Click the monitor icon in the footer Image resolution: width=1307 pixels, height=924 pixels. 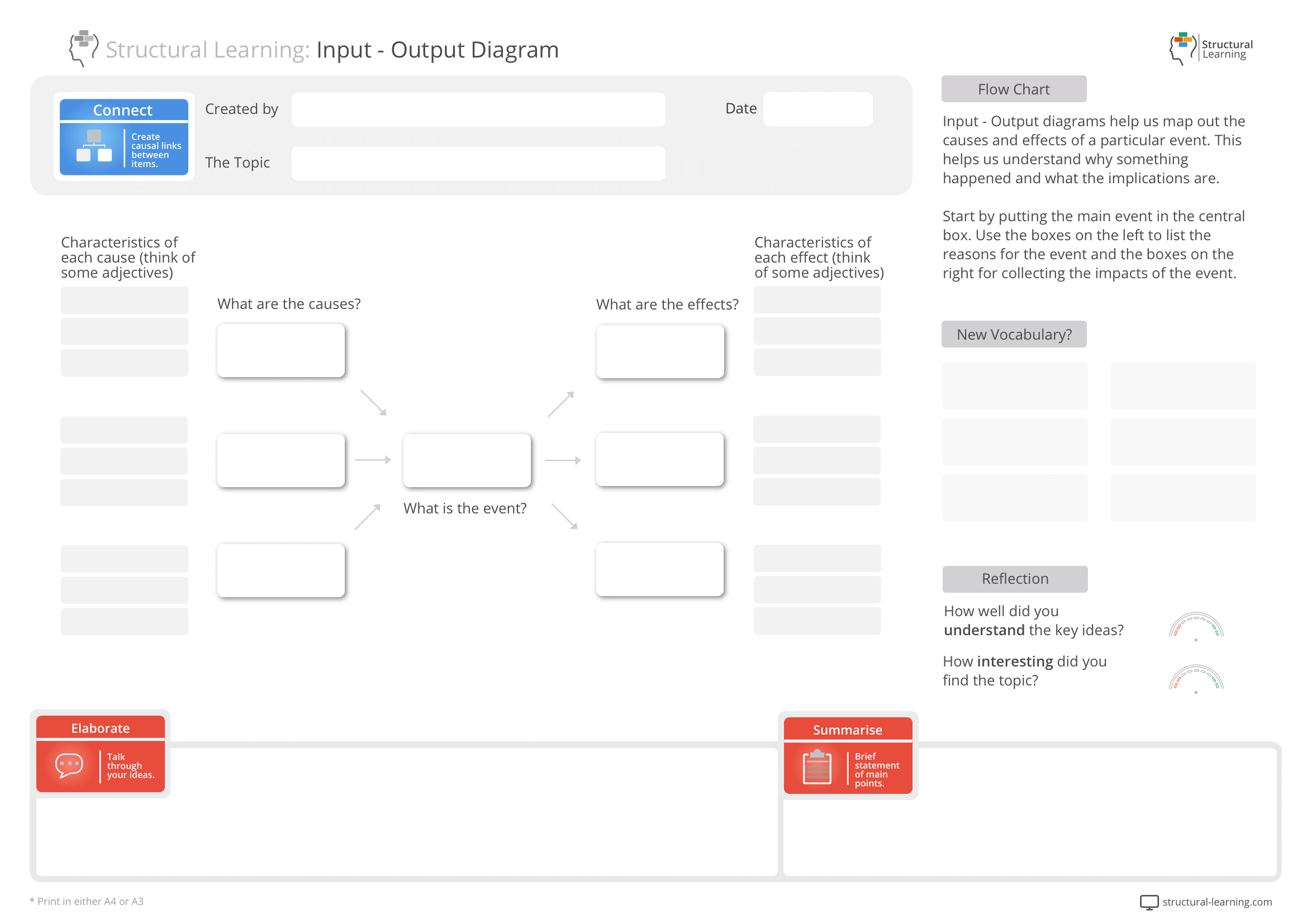click(x=1149, y=902)
